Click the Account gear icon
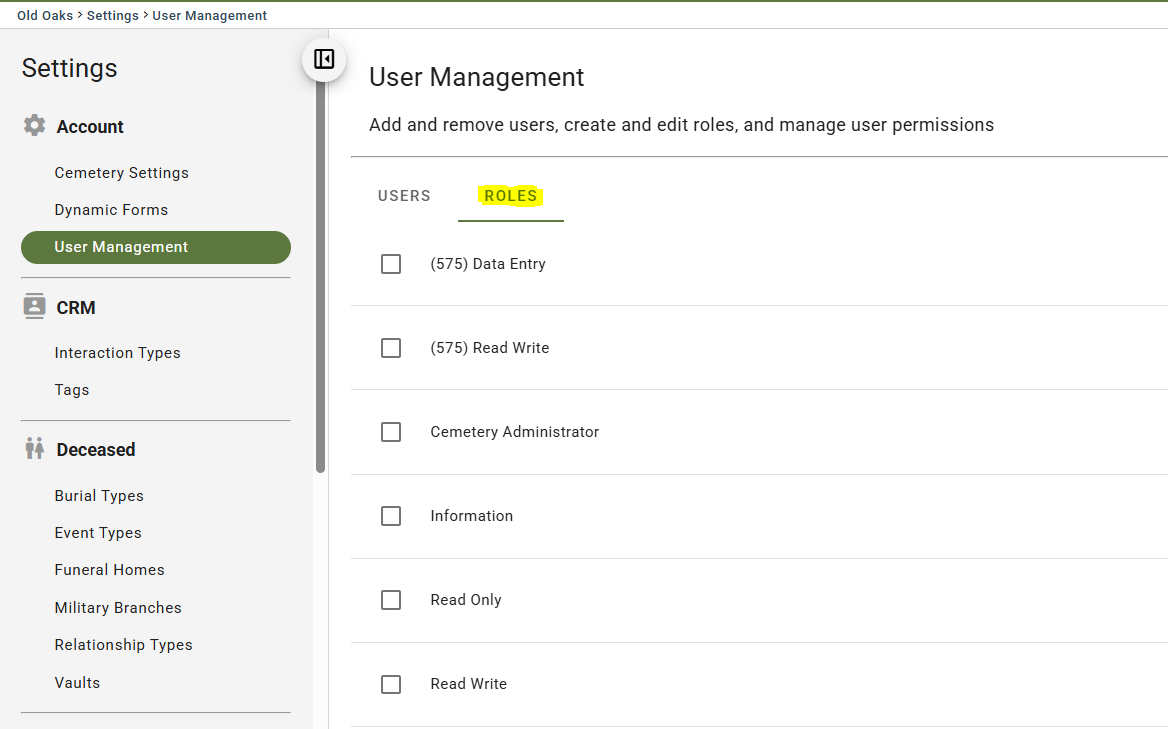The height and width of the screenshot is (729, 1168). pyautogui.click(x=34, y=125)
